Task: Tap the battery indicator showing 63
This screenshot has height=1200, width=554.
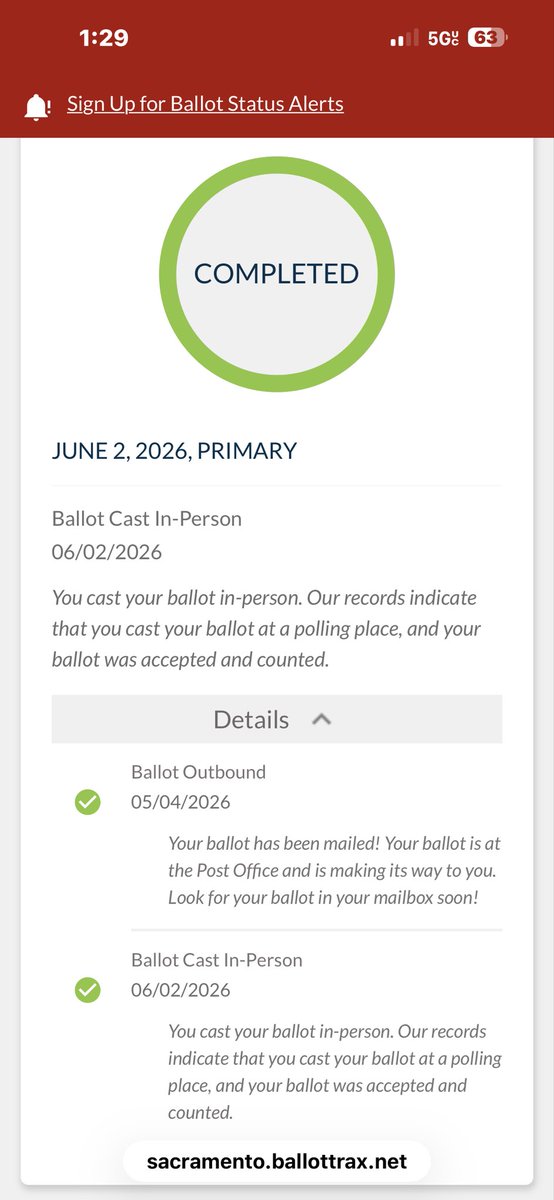Action: point(487,38)
